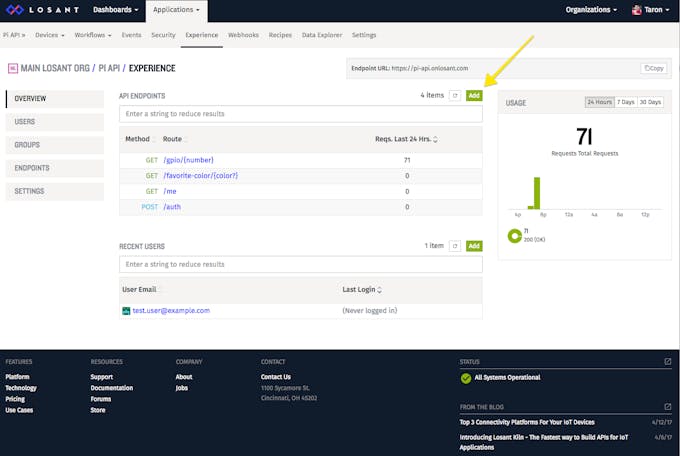Open the Recipes tab
Screen dimensions: 680x456
click(x=280, y=35)
